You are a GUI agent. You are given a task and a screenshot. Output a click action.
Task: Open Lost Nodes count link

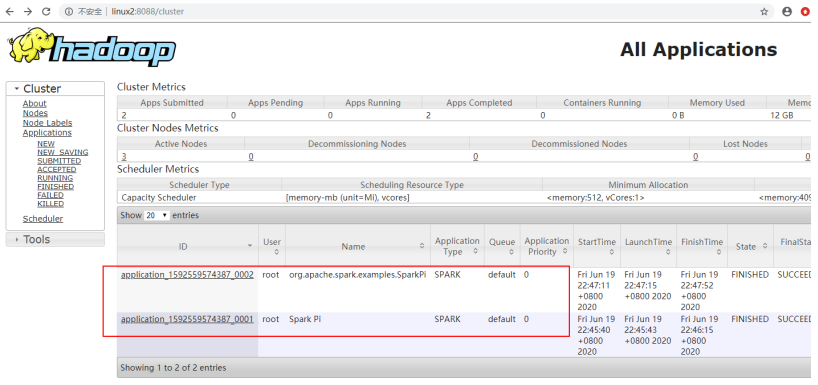[x=695, y=156]
